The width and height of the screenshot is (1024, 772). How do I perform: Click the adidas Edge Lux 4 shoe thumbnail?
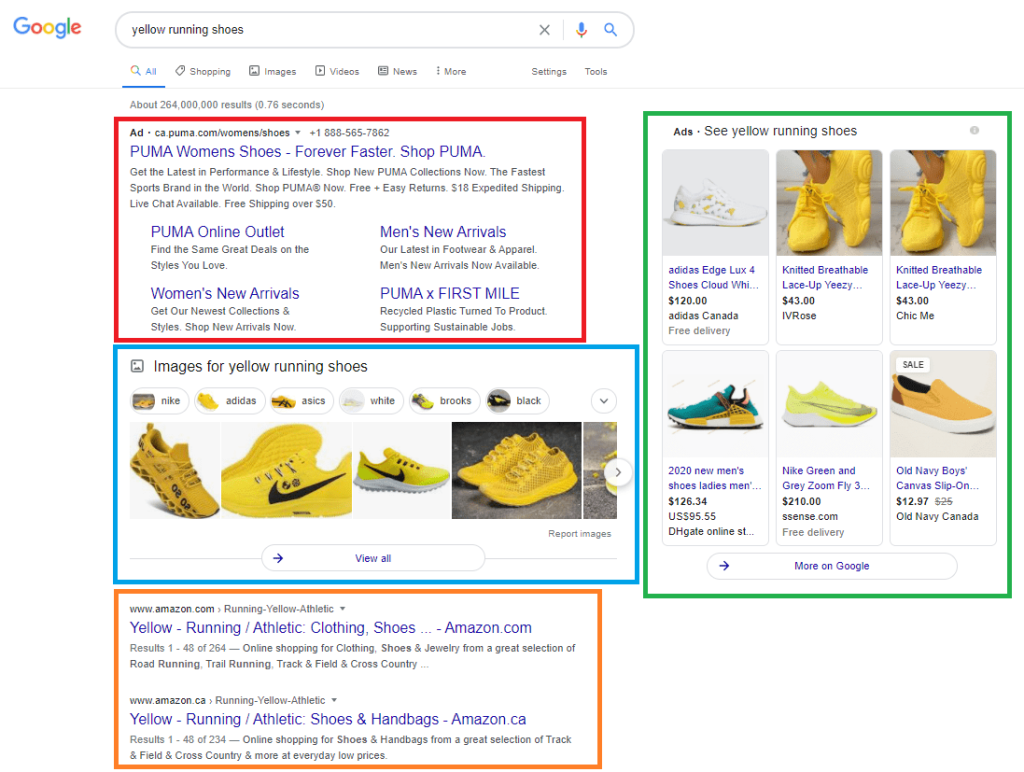click(714, 202)
